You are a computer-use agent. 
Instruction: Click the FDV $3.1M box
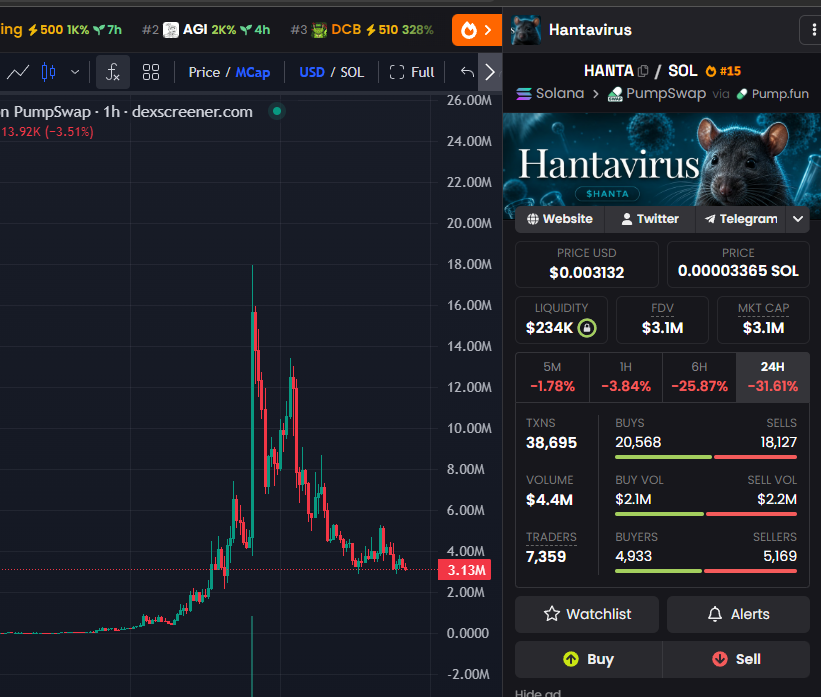[x=662, y=320]
